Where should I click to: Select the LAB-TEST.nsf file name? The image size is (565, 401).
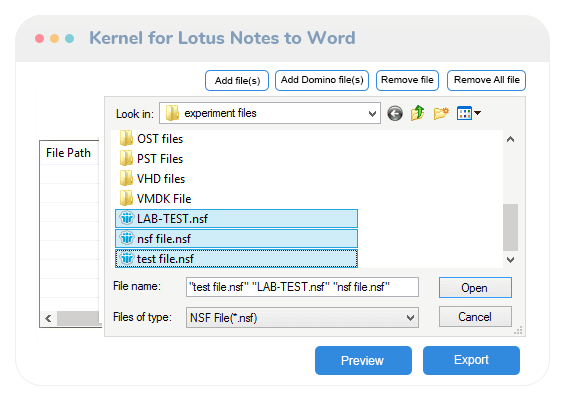click(x=172, y=218)
